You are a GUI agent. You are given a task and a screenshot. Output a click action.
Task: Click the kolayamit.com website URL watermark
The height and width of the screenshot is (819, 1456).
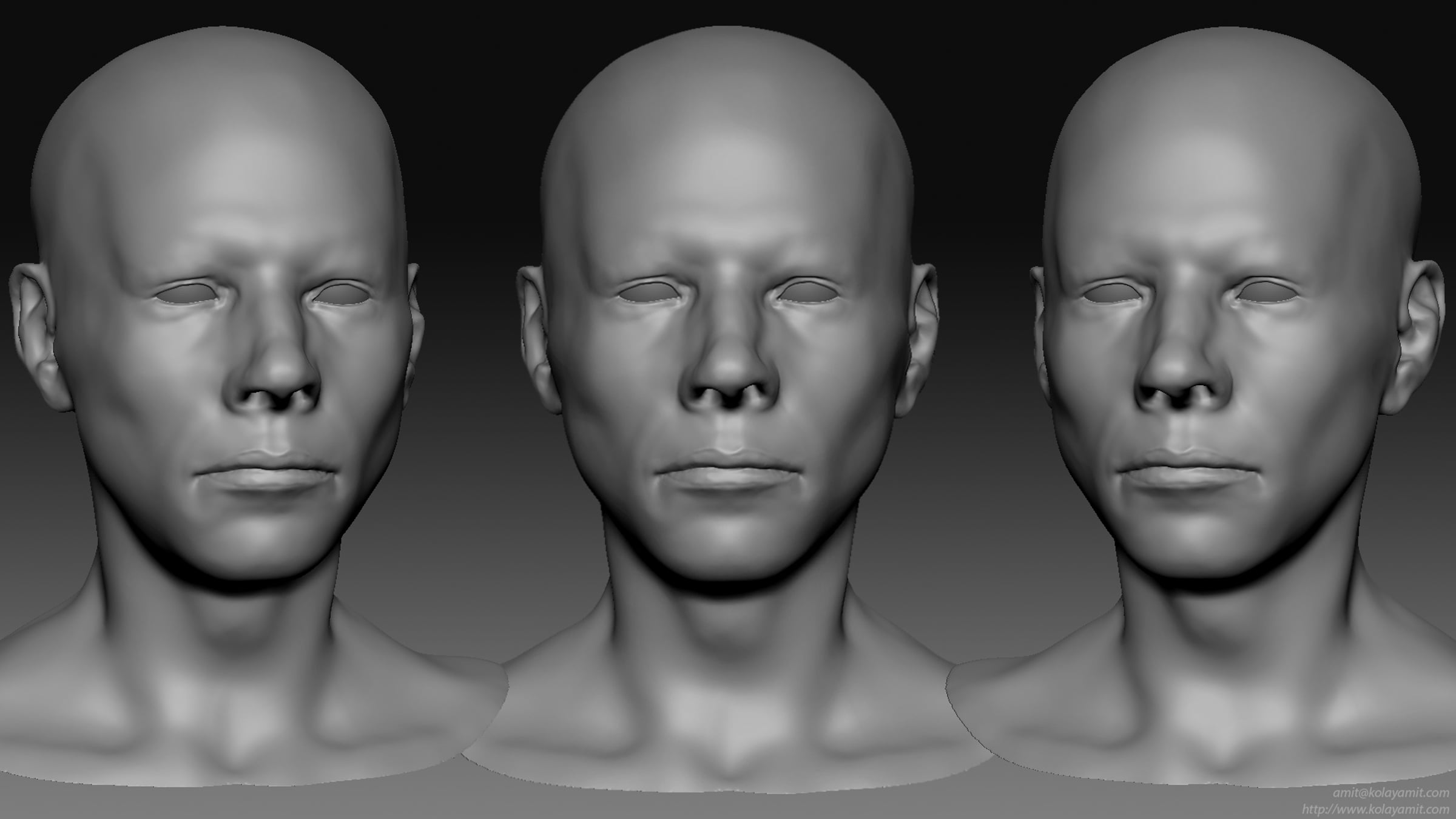coord(1375,810)
